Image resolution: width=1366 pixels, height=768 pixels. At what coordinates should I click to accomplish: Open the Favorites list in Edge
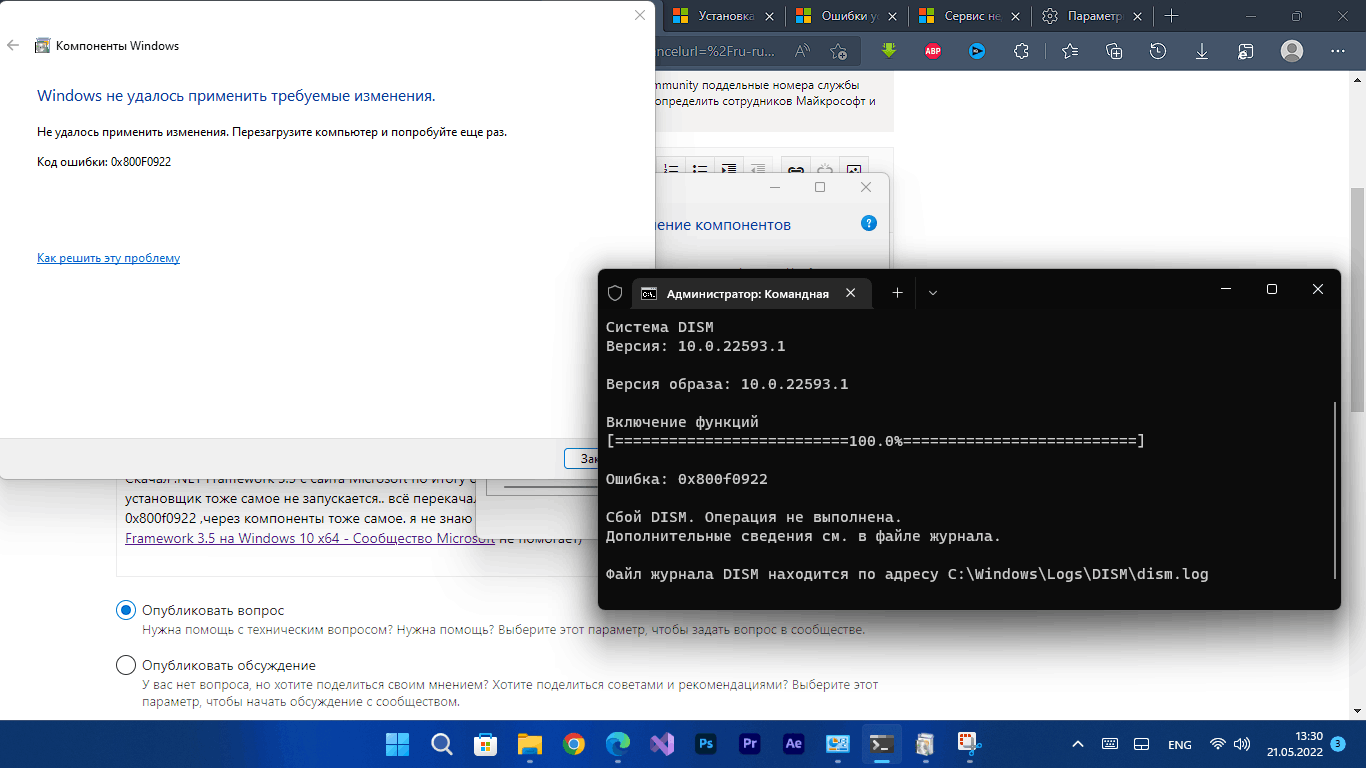tap(1070, 51)
